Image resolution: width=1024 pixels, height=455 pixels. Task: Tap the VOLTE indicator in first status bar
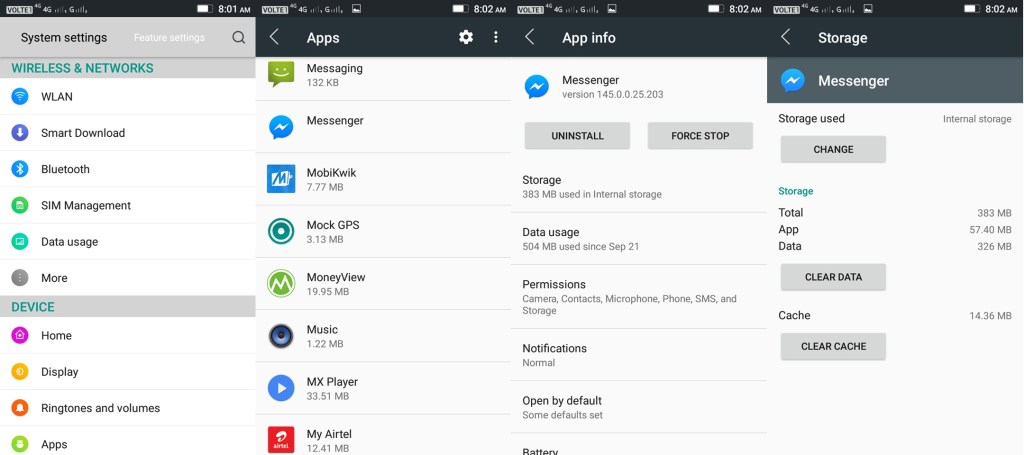(x=17, y=10)
